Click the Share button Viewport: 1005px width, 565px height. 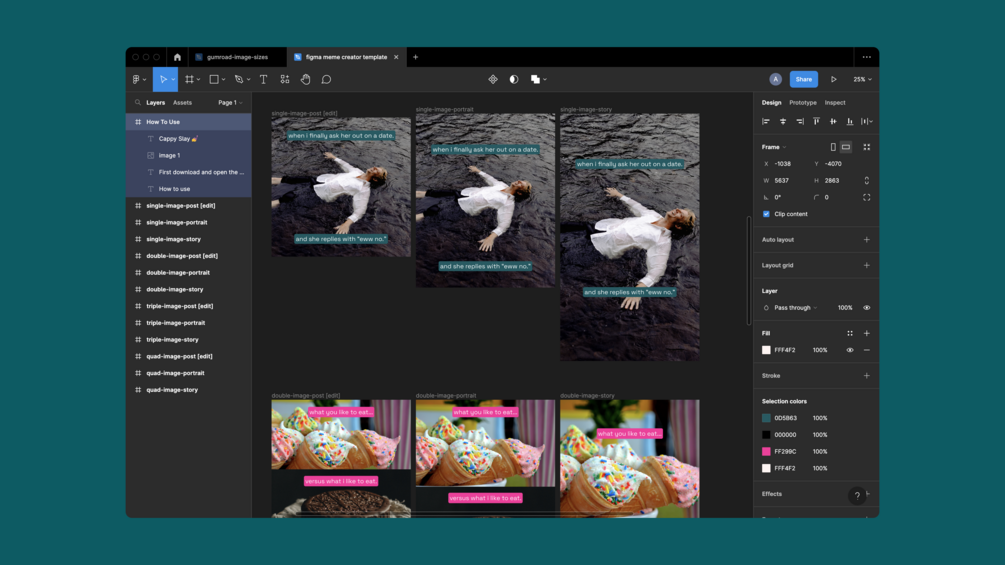point(804,79)
